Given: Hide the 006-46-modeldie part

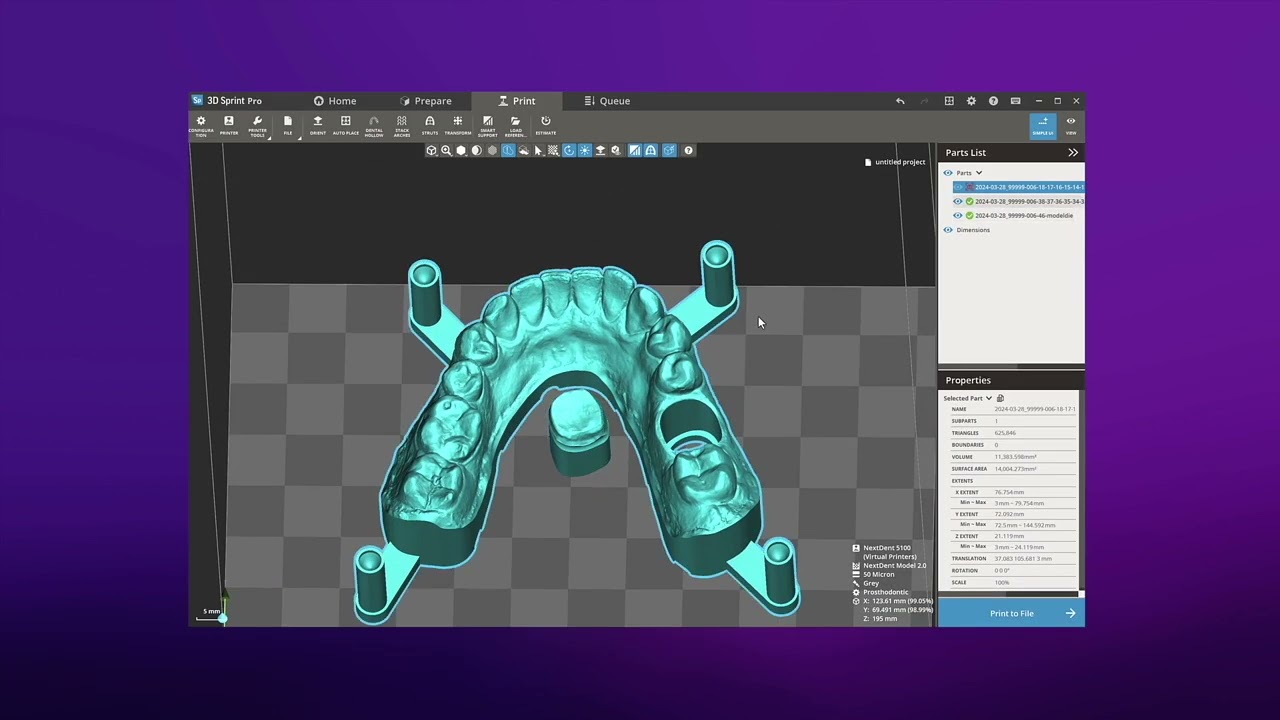Looking at the screenshot, I should 958,215.
